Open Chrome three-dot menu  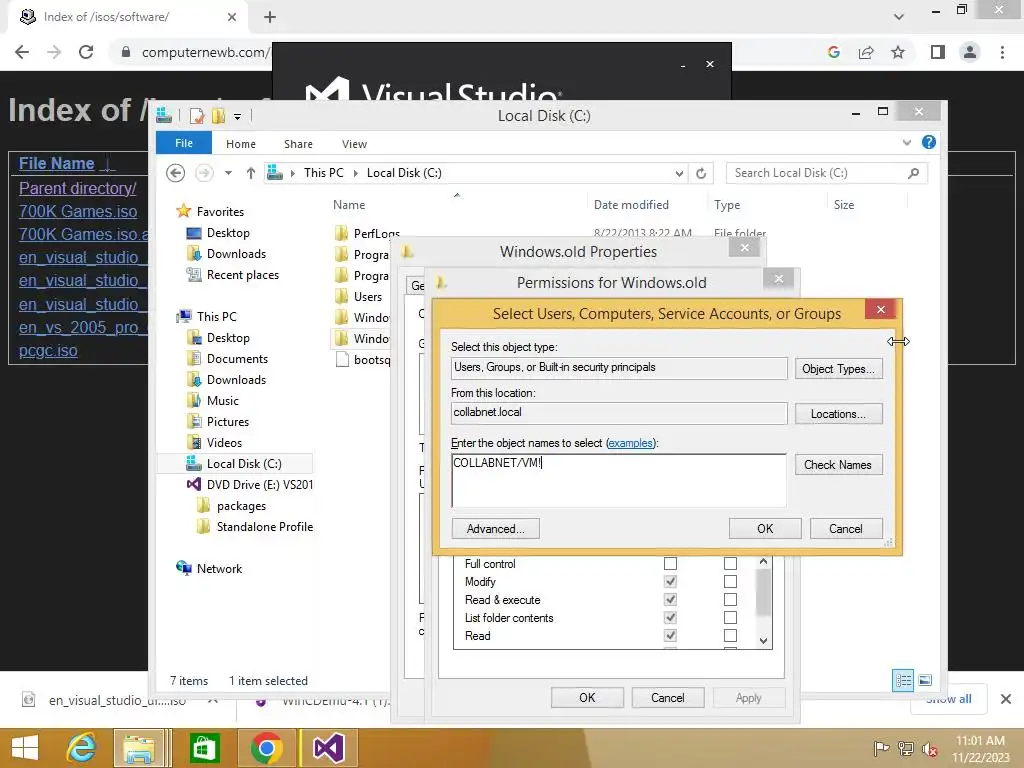[x=1002, y=52]
